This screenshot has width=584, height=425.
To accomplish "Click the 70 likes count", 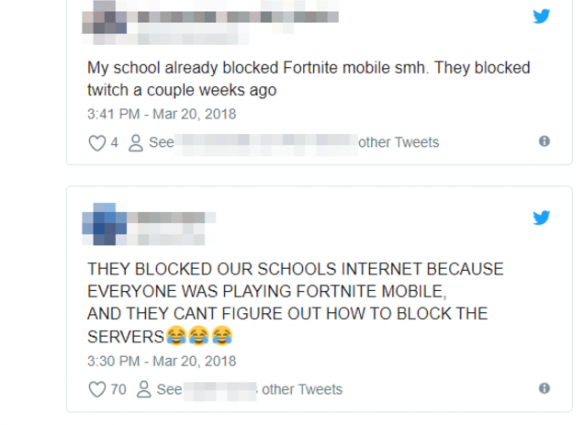I will (118, 390).
